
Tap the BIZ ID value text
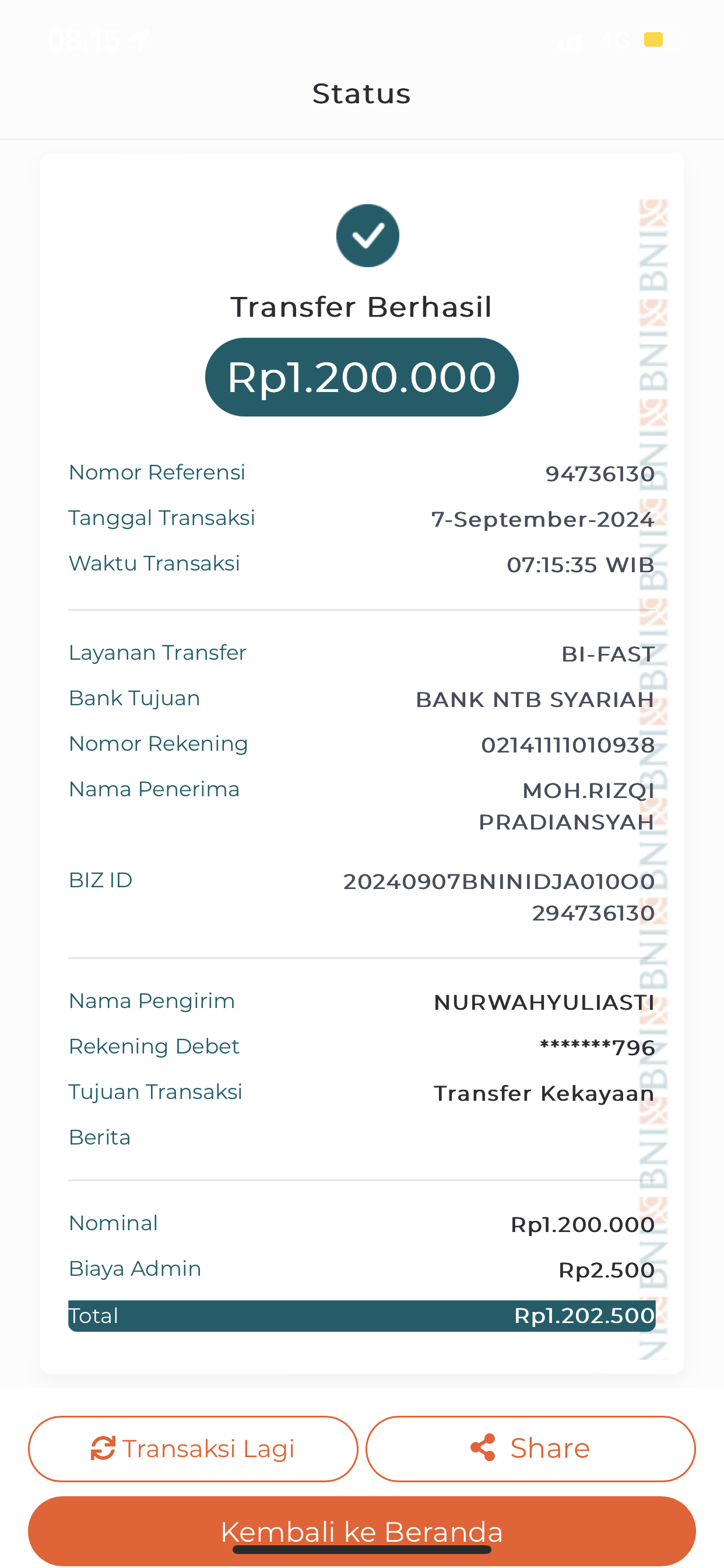click(x=499, y=897)
